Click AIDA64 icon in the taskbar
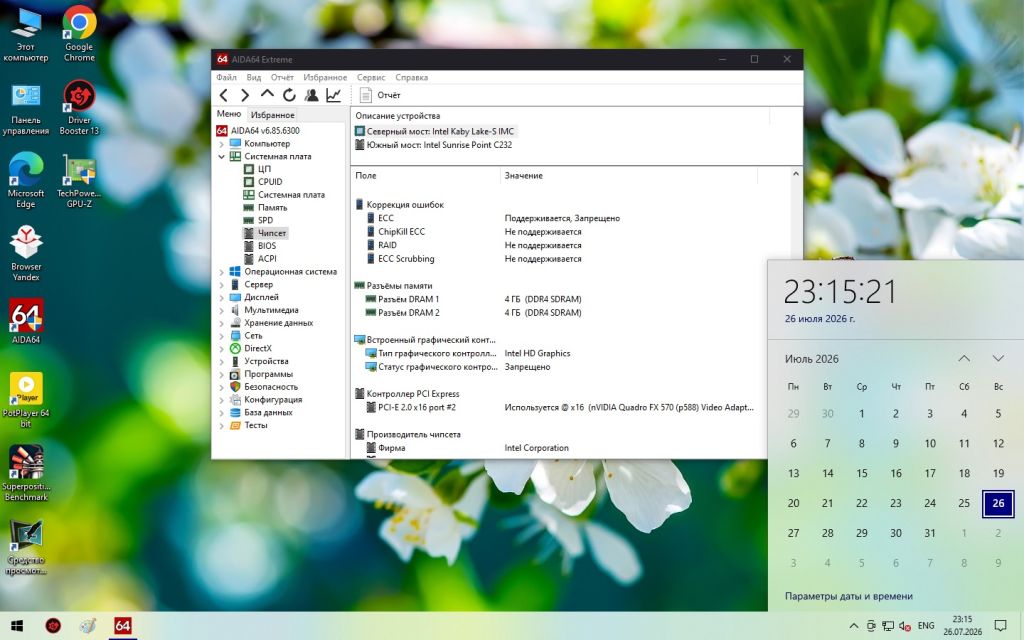Screen dimensions: 1024x640 point(122,626)
